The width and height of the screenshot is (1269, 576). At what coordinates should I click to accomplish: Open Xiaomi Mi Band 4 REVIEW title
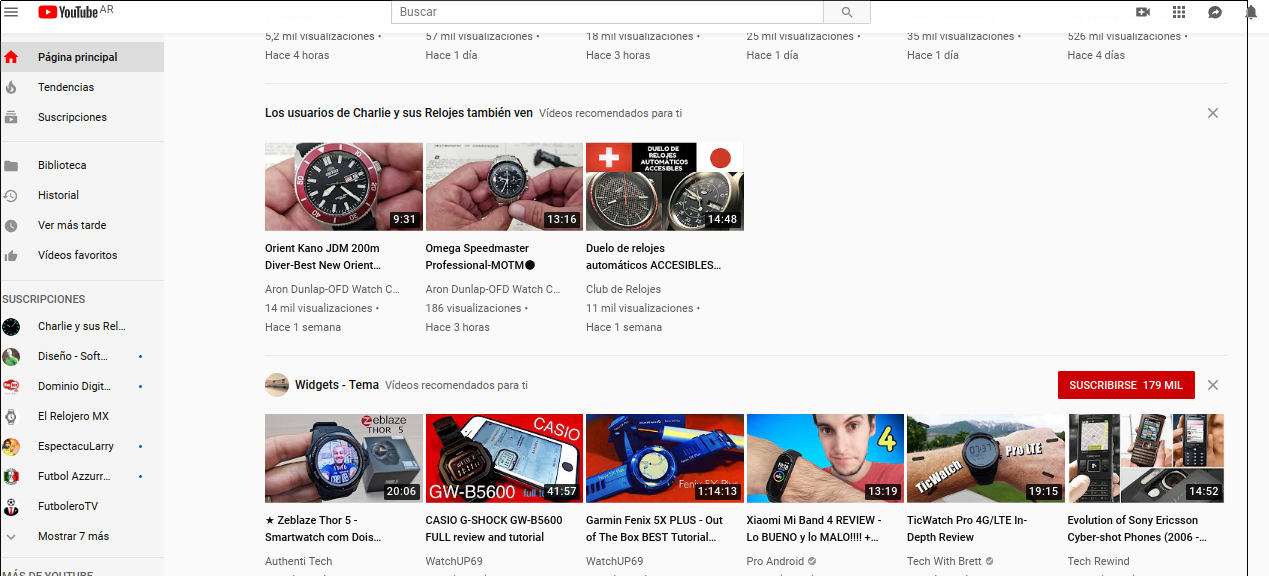(814, 529)
